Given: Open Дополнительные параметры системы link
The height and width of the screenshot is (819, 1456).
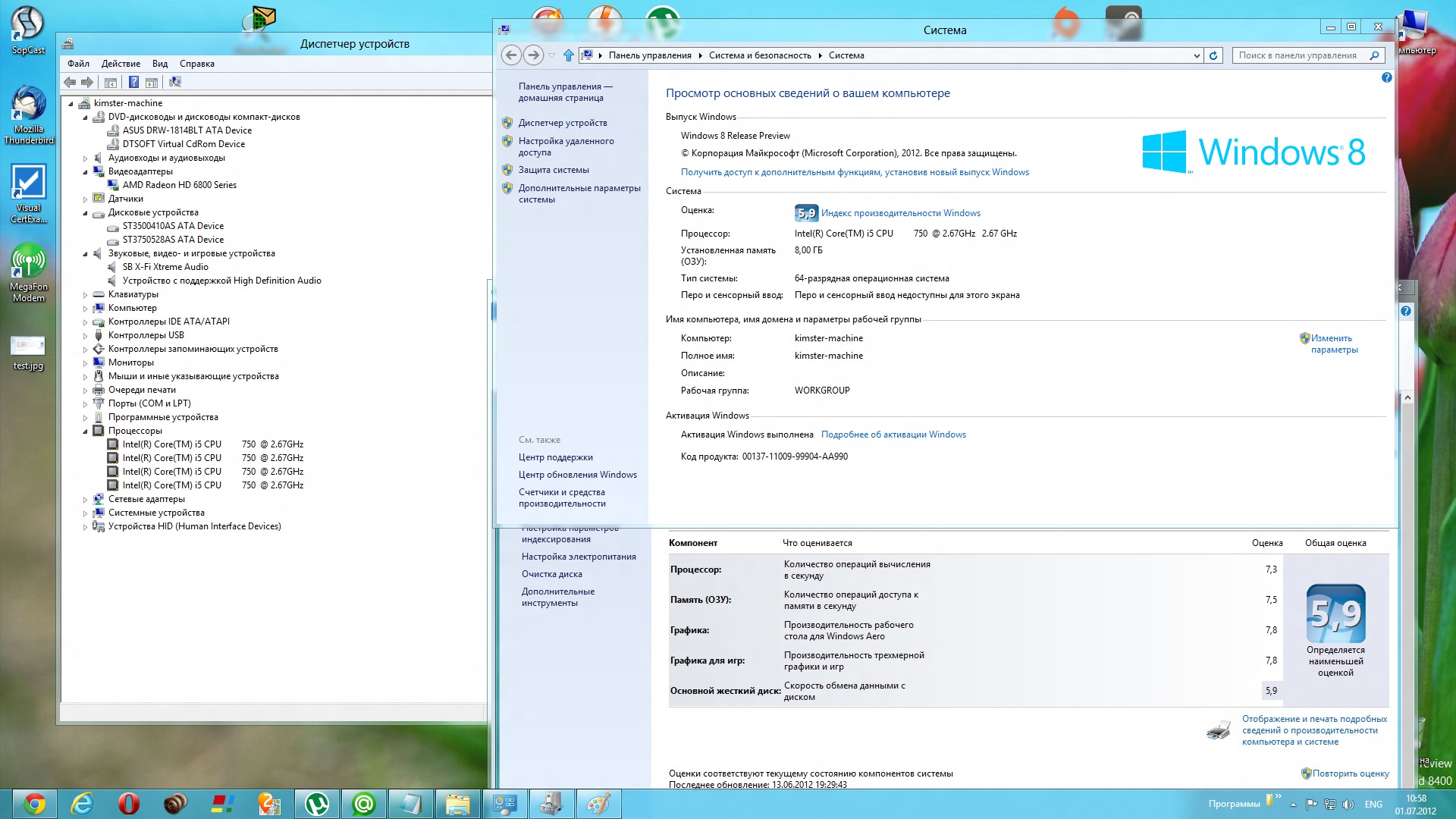Looking at the screenshot, I should point(579,193).
